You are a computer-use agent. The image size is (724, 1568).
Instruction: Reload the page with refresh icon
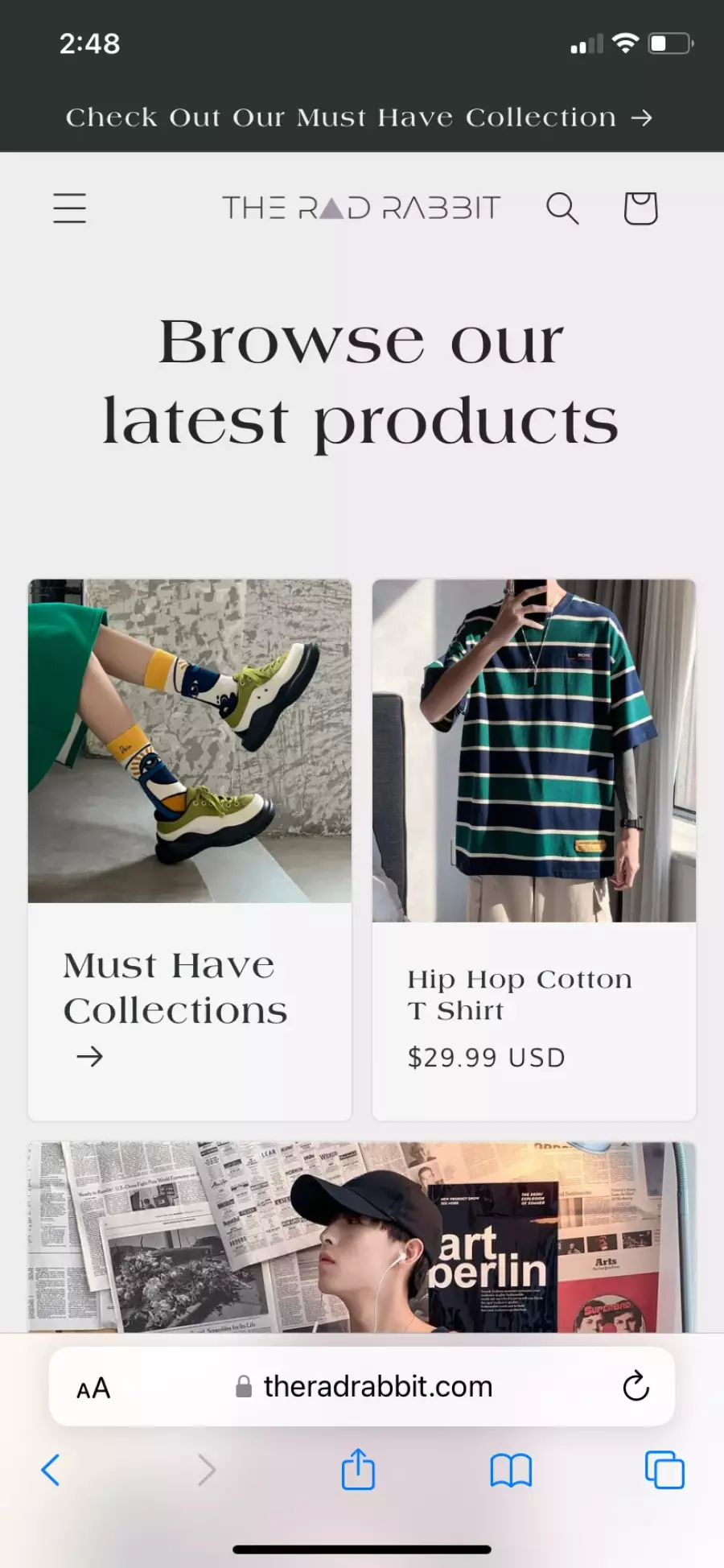(636, 1386)
